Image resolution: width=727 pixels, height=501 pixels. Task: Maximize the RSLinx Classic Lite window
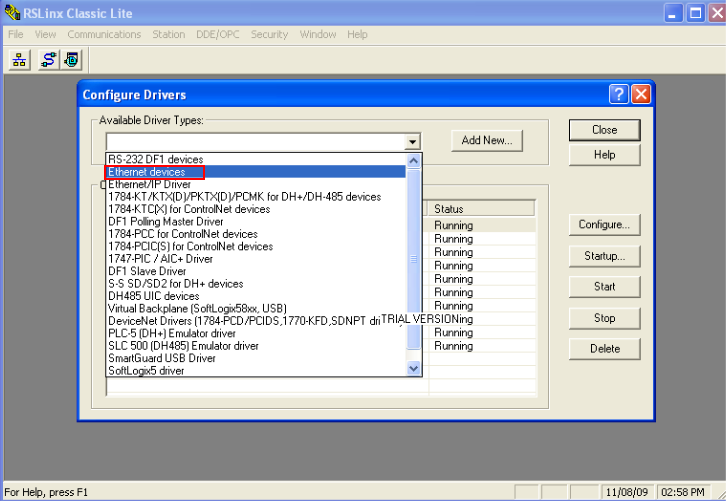point(695,13)
